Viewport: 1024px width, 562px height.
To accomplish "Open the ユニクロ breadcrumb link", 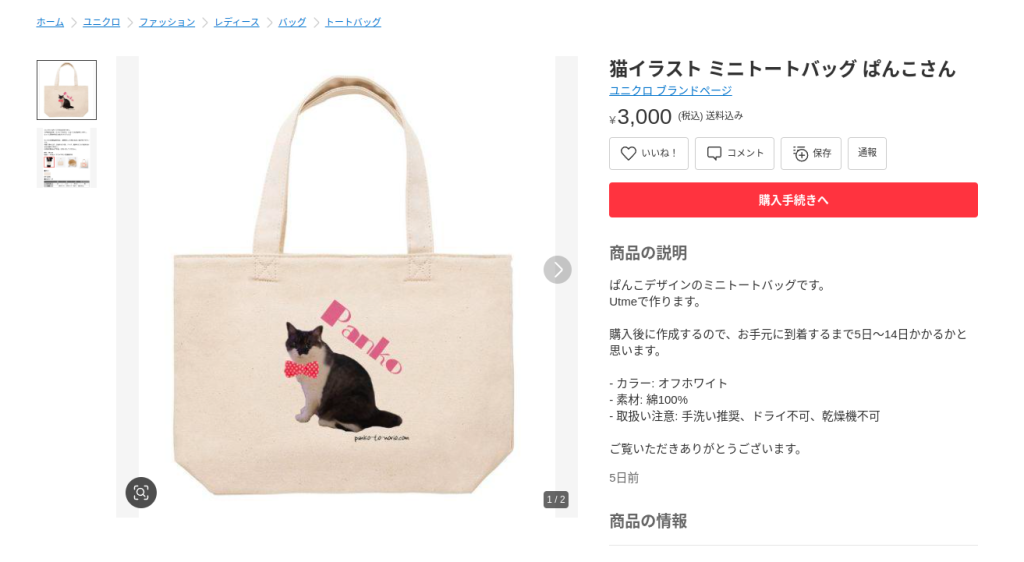I will point(101,22).
